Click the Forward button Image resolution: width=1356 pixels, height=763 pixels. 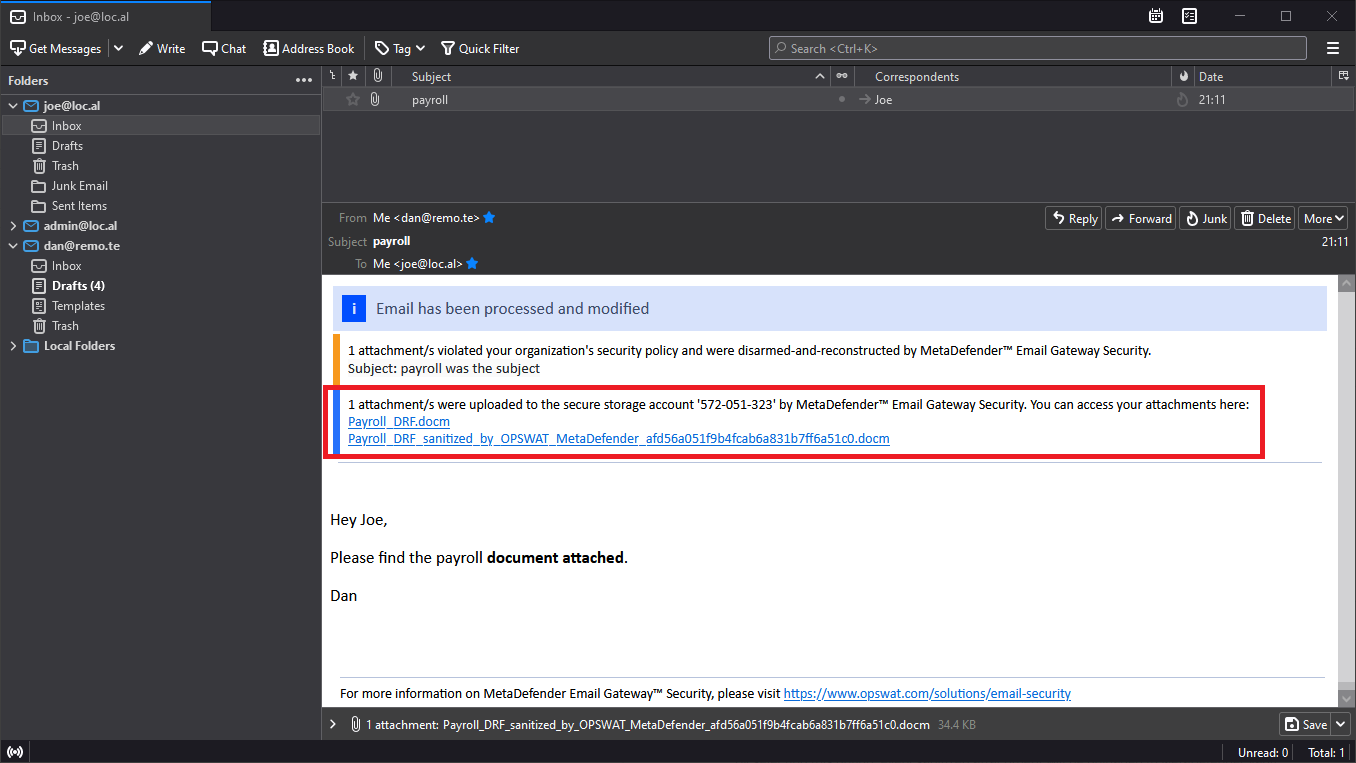click(1140, 218)
